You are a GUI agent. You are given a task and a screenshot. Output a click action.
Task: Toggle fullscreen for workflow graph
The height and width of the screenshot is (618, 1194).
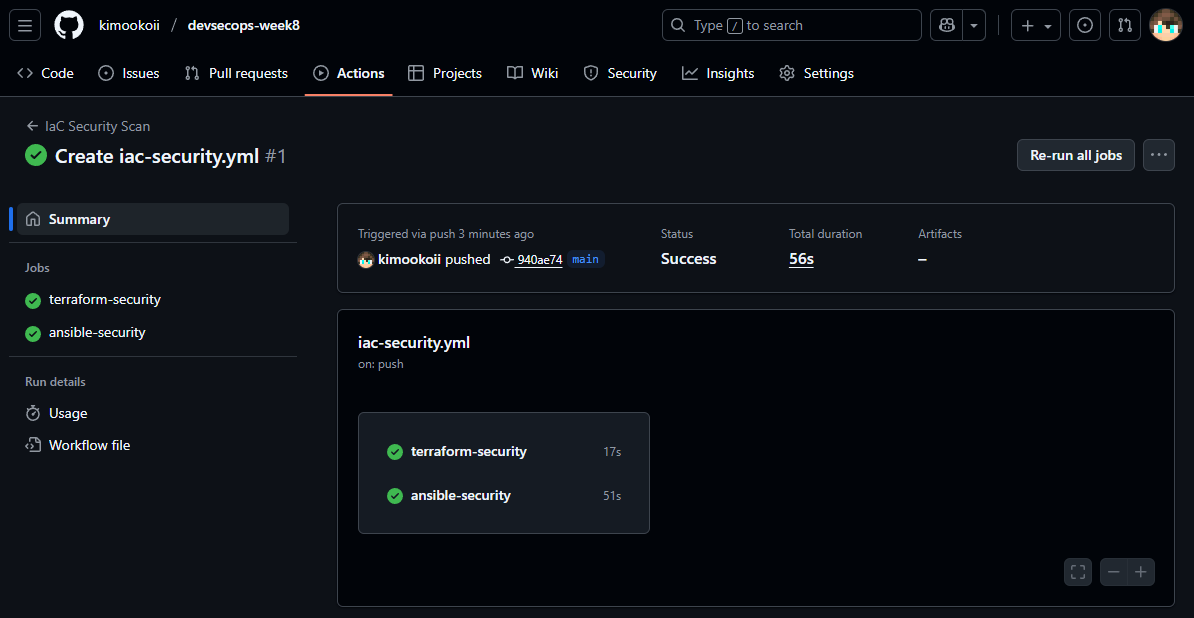1078,572
